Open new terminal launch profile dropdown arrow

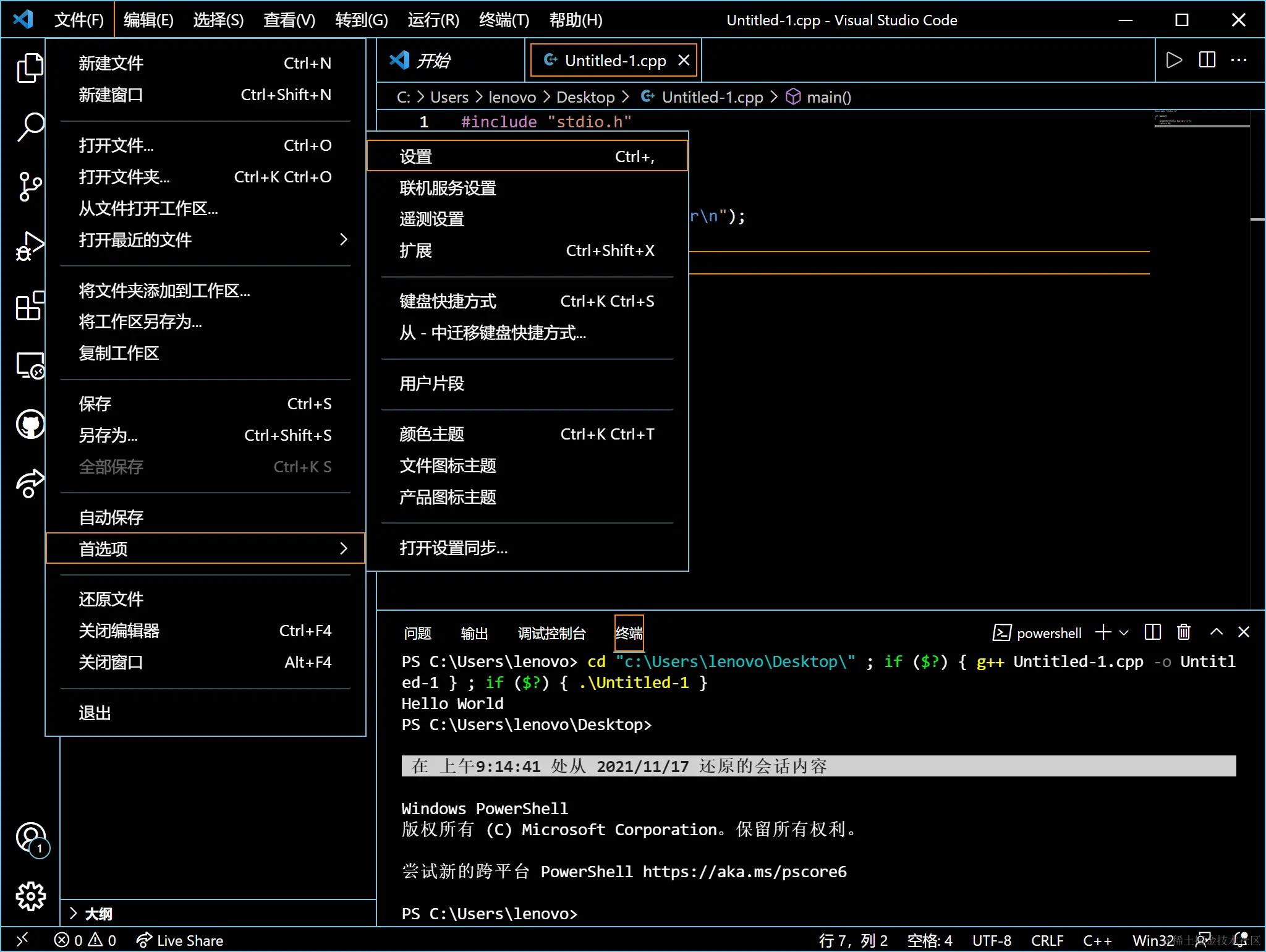coord(1124,632)
